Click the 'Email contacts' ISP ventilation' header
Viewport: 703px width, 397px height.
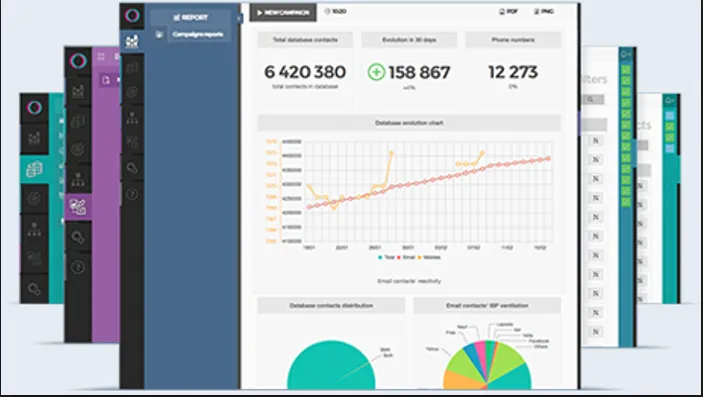pos(487,305)
